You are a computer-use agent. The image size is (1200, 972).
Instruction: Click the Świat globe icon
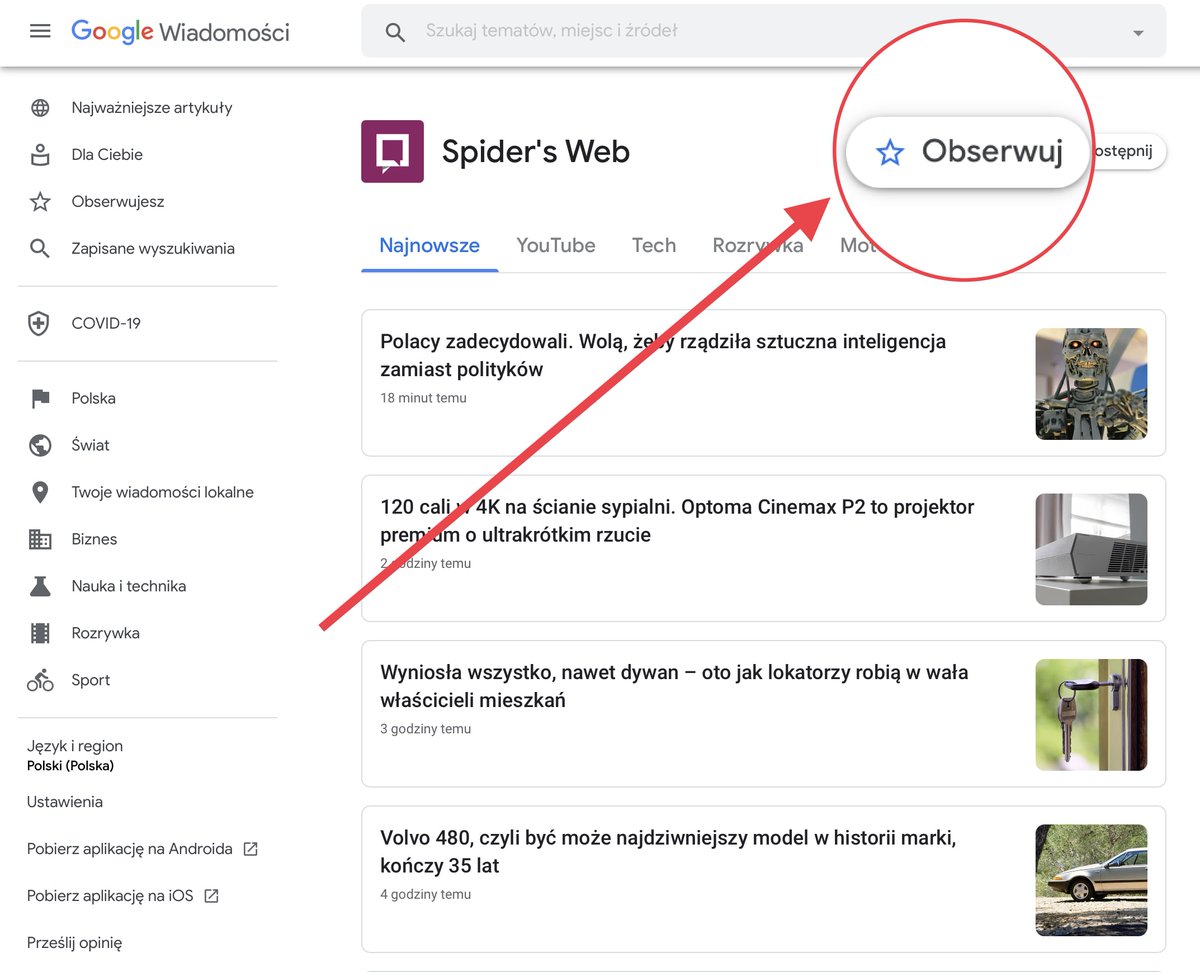point(40,445)
